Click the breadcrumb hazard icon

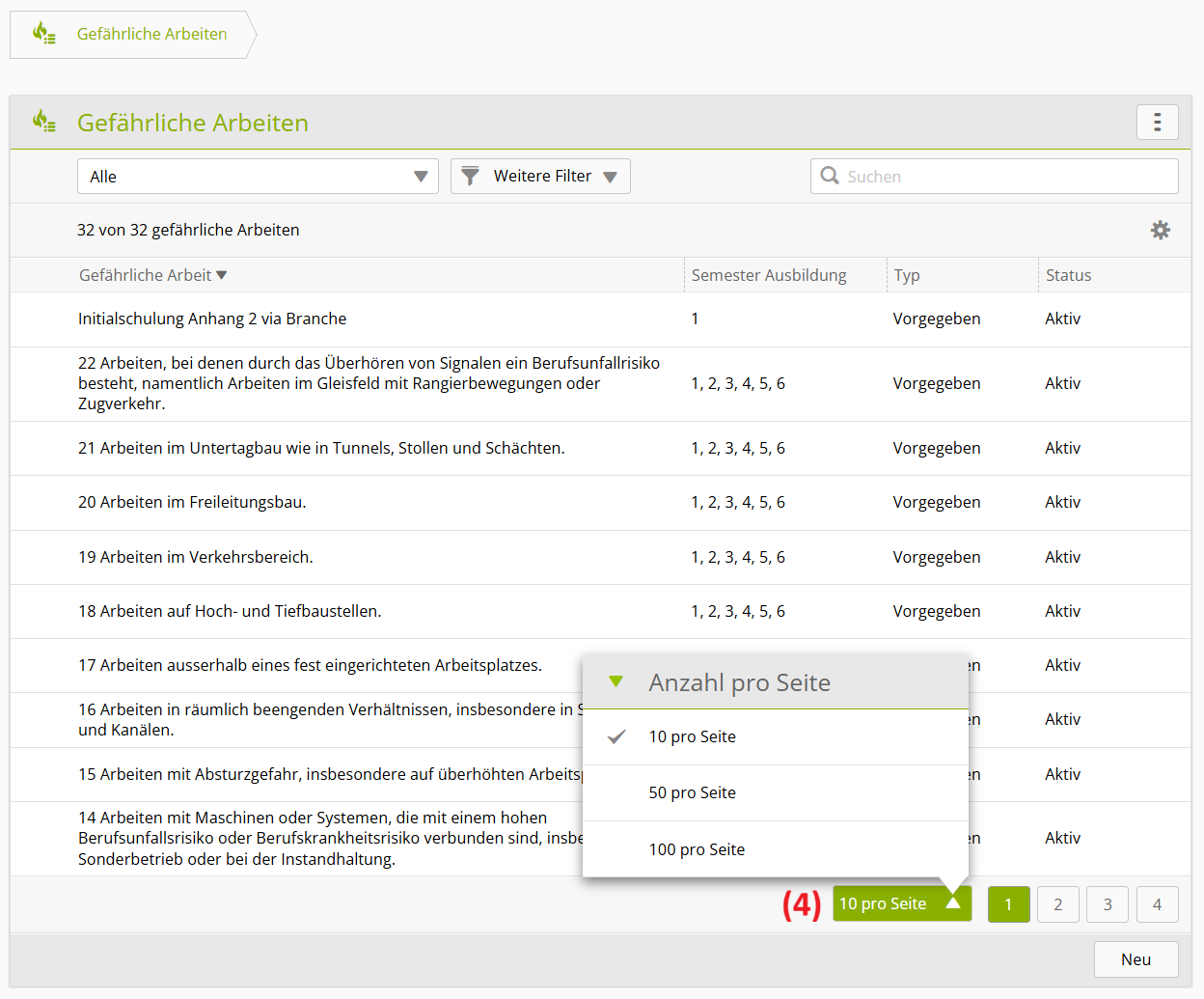coord(43,34)
